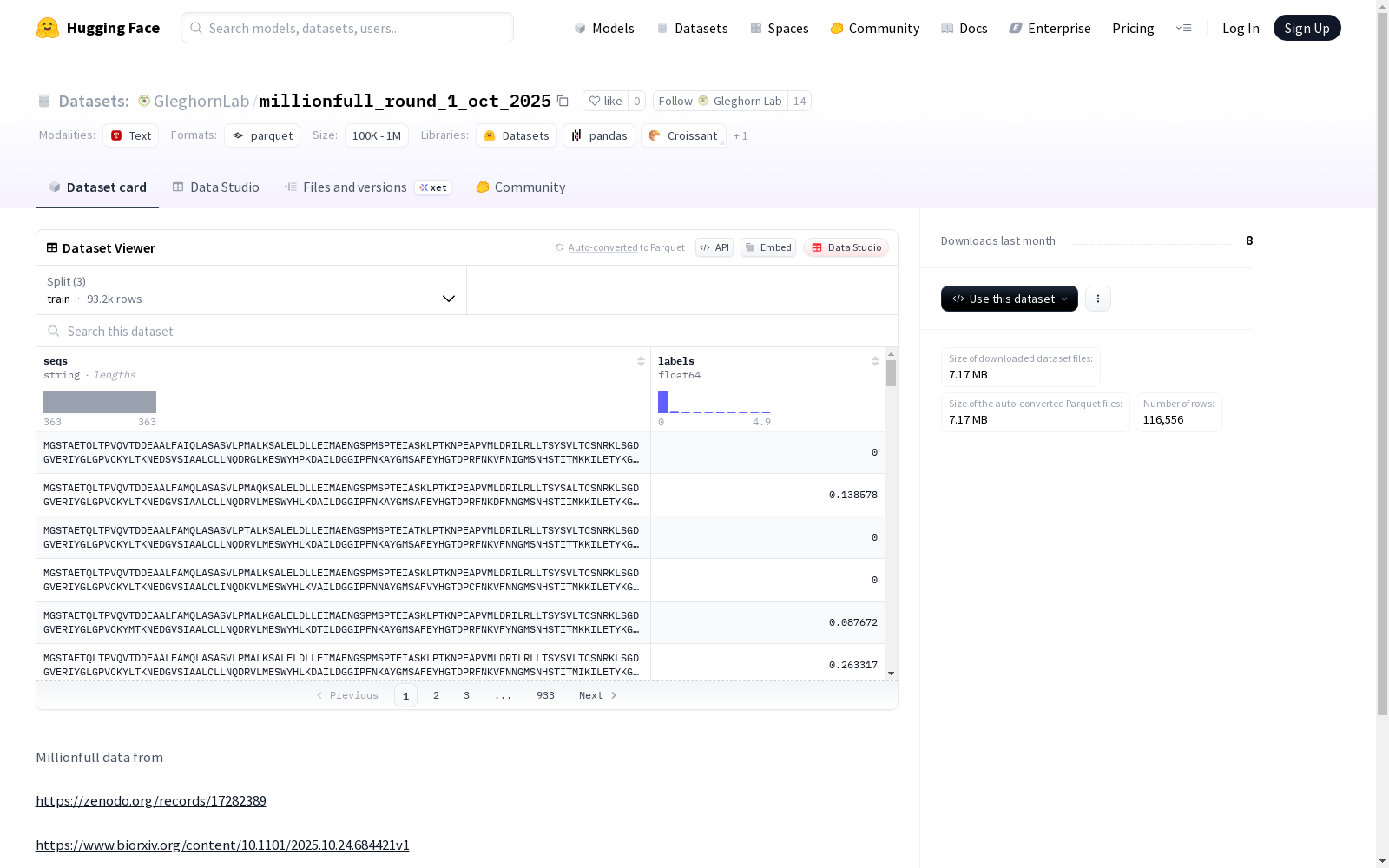
Task: Click the like count 0
Action: pos(637,101)
